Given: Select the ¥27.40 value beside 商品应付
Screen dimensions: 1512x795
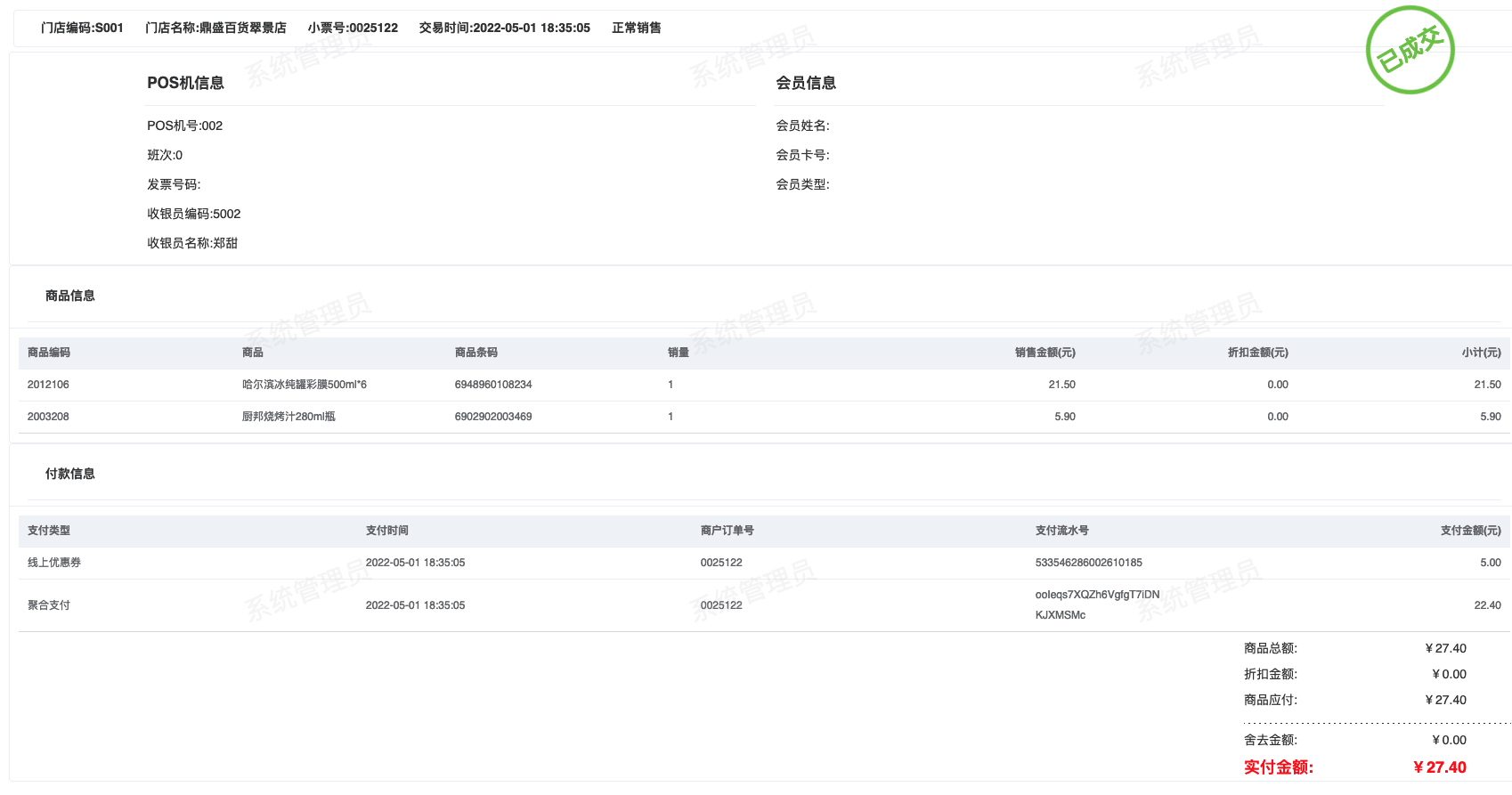Looking at the screenshot, I should pos(1446,700).
